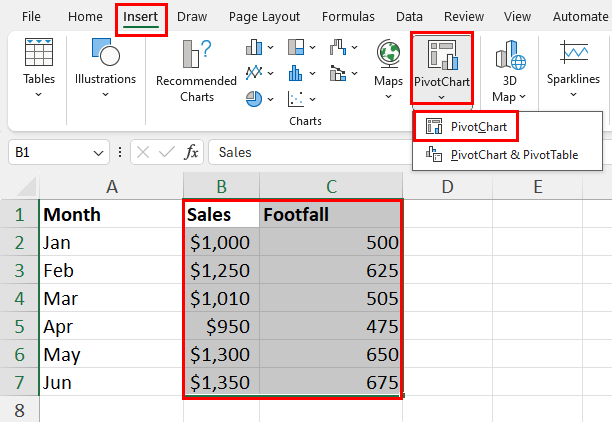612x422 pixels.
Task: Expand the hierarchy chart dropdown arrow
Action: (312, 48)
